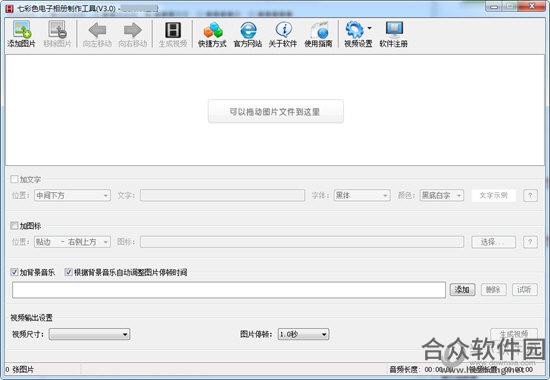The width and height of the screenshot is (550, 380).
Task: Enable the 加图标 checkbox
Action: 14,226
